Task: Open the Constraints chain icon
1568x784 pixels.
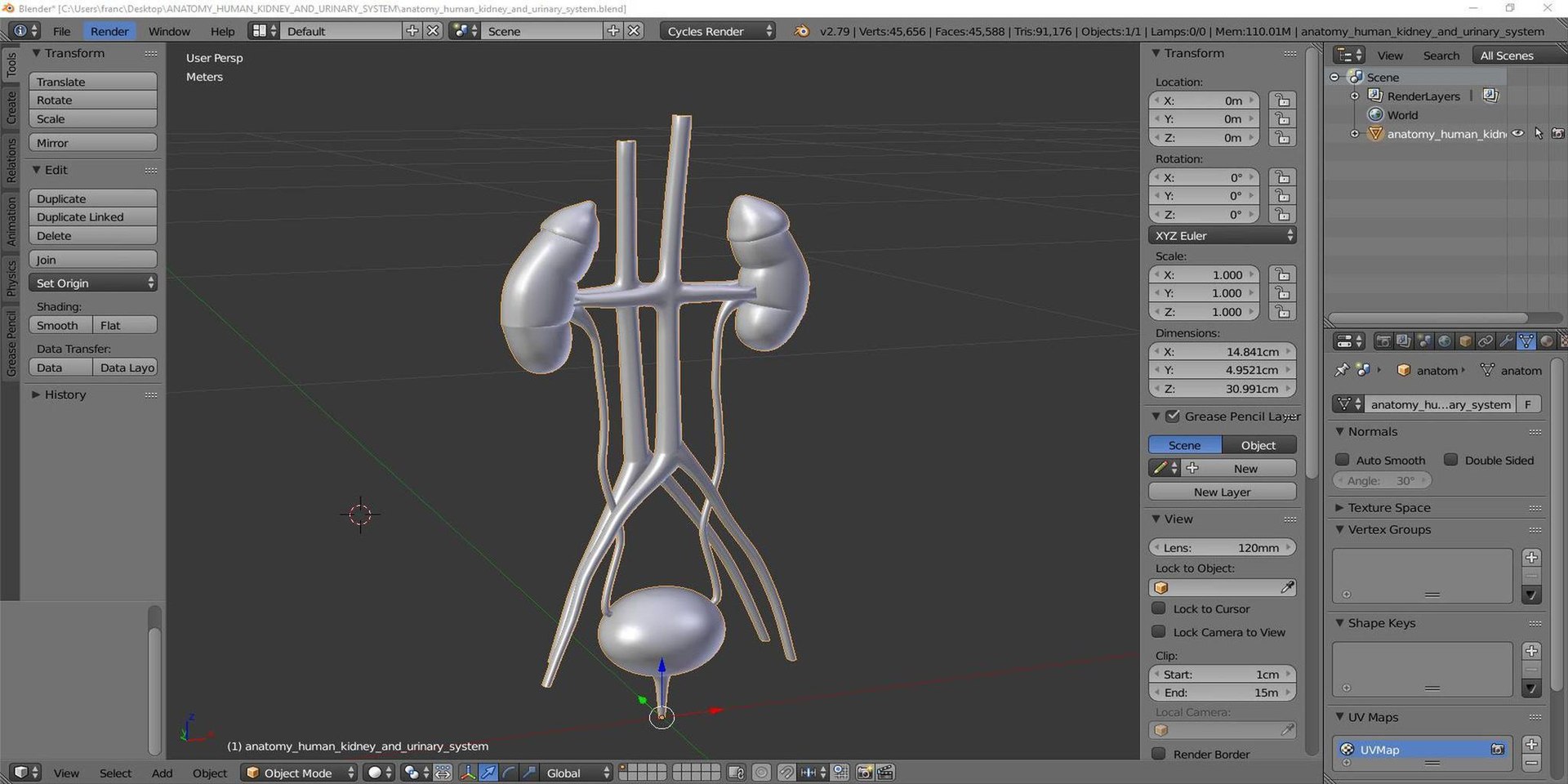Action: [x=1486, y=341]
